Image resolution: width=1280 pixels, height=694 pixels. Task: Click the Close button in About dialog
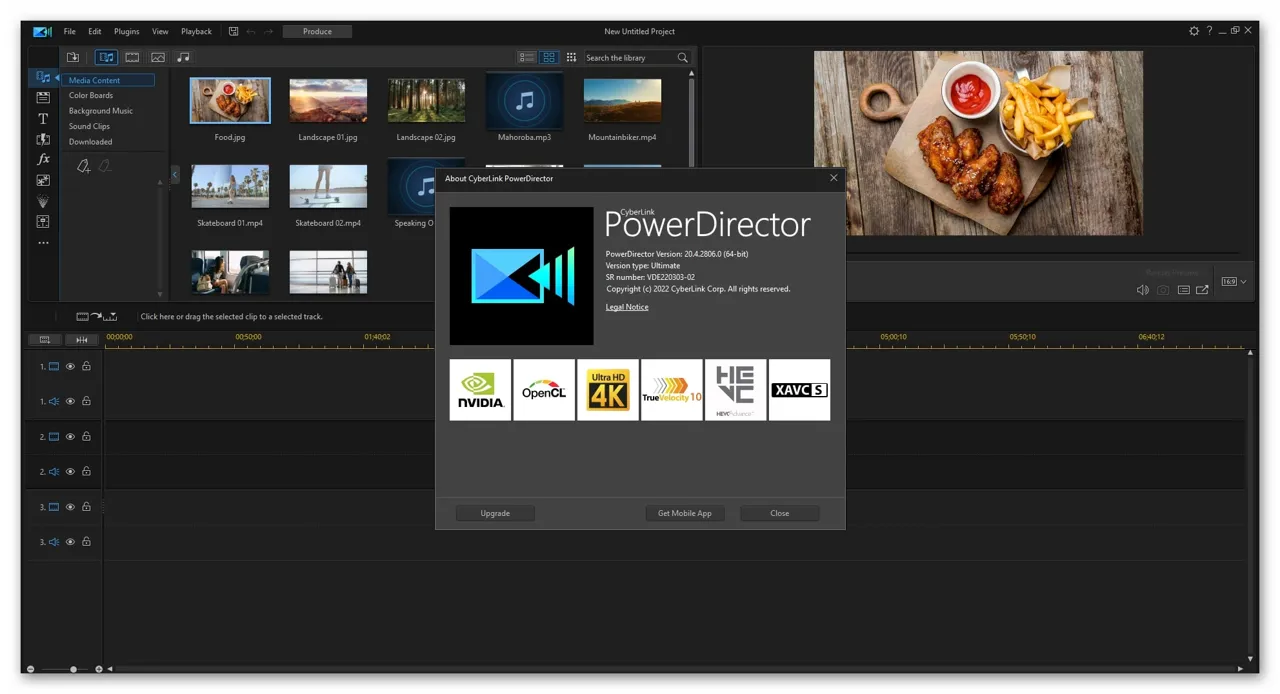pos(780,513)
